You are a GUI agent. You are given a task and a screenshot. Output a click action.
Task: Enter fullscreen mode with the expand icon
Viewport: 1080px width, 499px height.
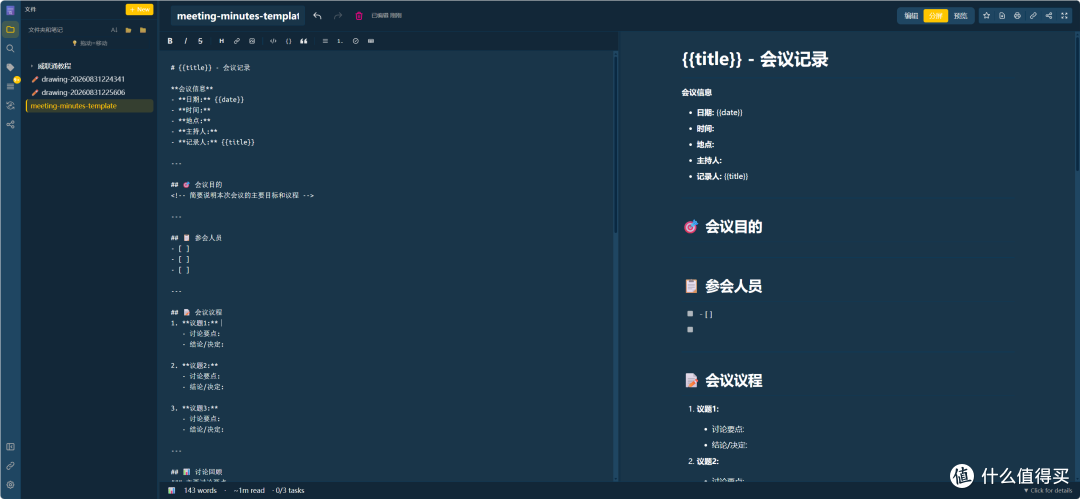pos(1064,15)
